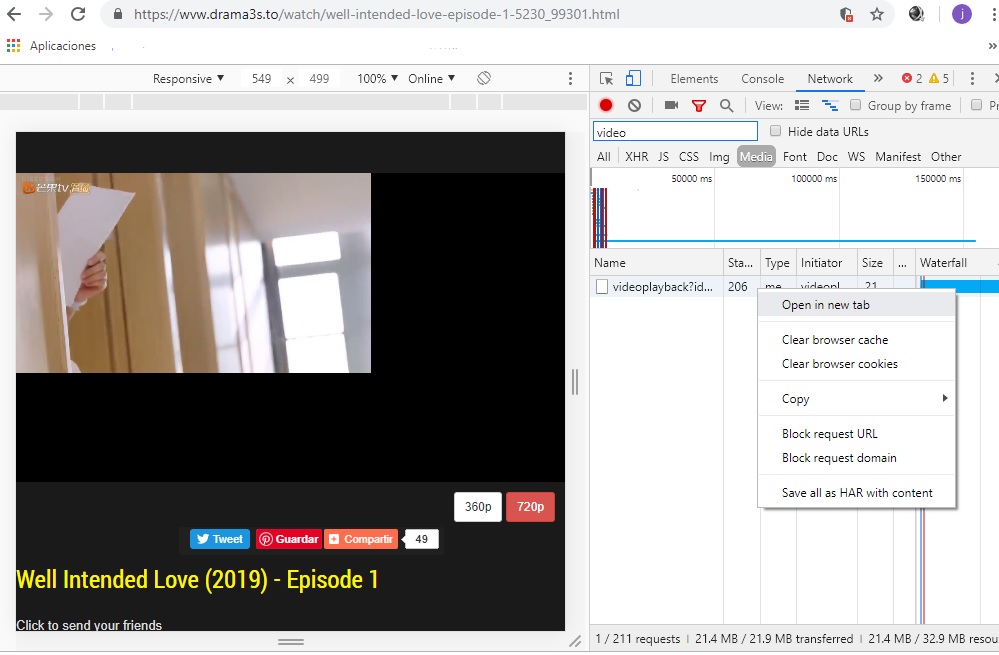Open DevTools customize menu
Screen dimensions: 999x655
coord(972,78)
